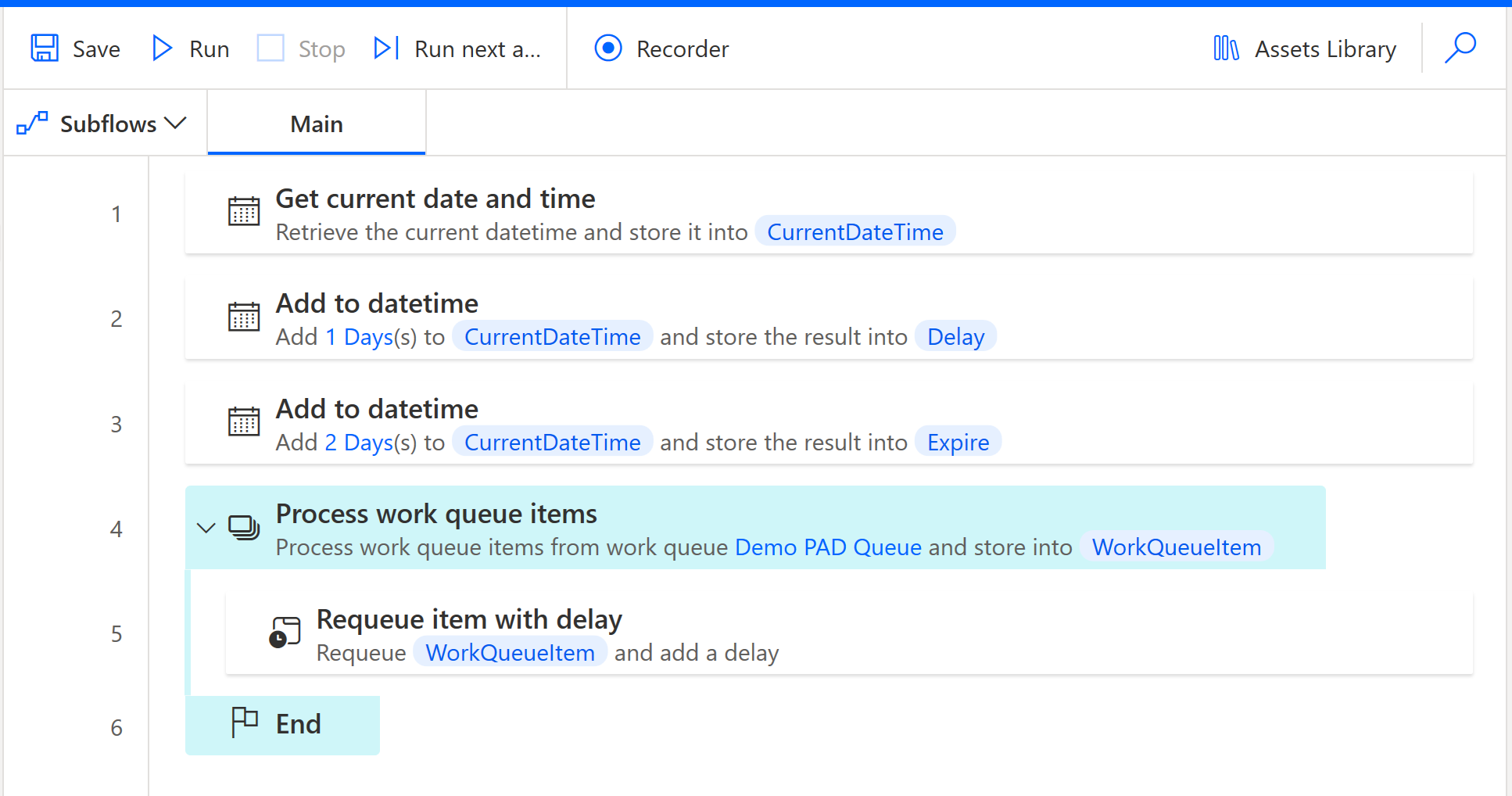Click the calendar icon on Get current date and time
1512x796 pixels.
243,212
